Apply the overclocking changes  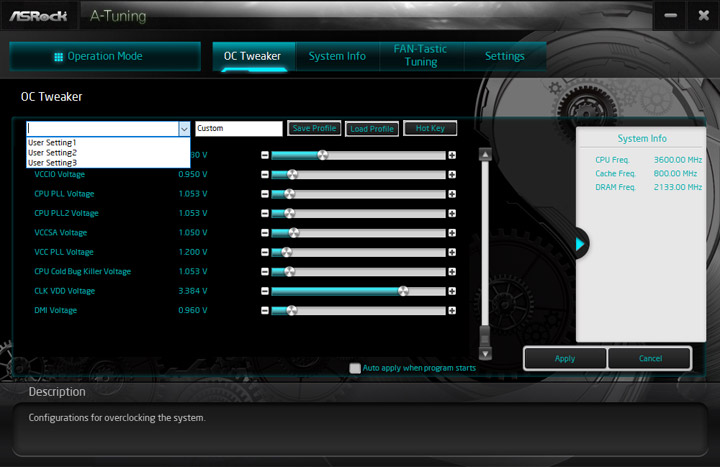pyautogui.click(x=565, y=359)
